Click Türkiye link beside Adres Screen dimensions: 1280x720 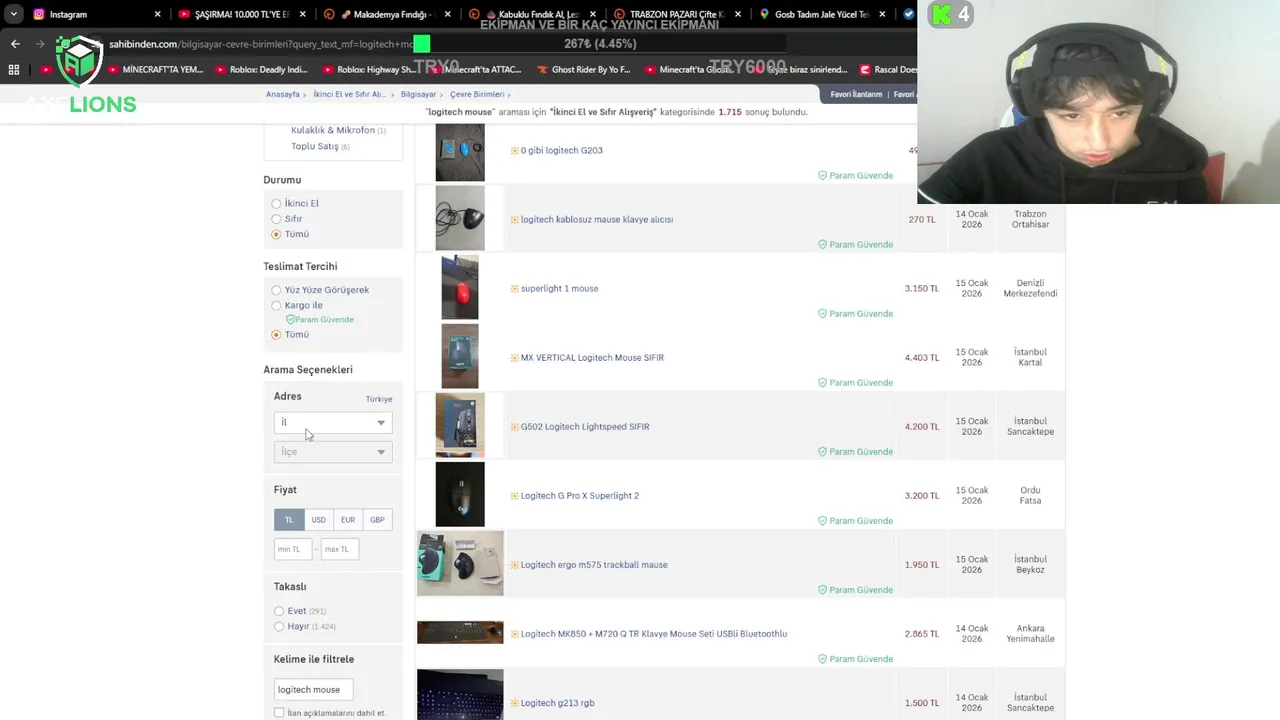coord(379,399)
